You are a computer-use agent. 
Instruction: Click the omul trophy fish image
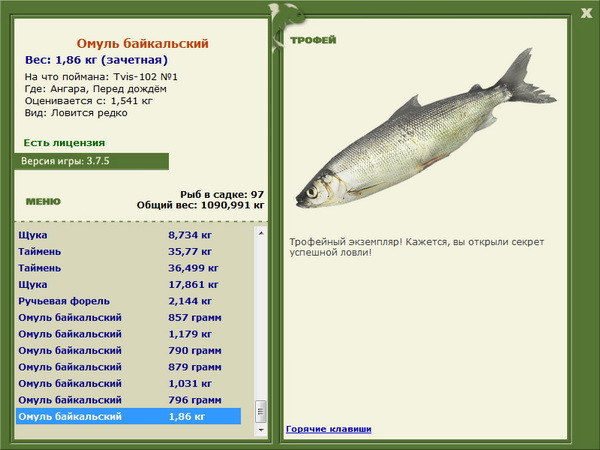[426, 128]
